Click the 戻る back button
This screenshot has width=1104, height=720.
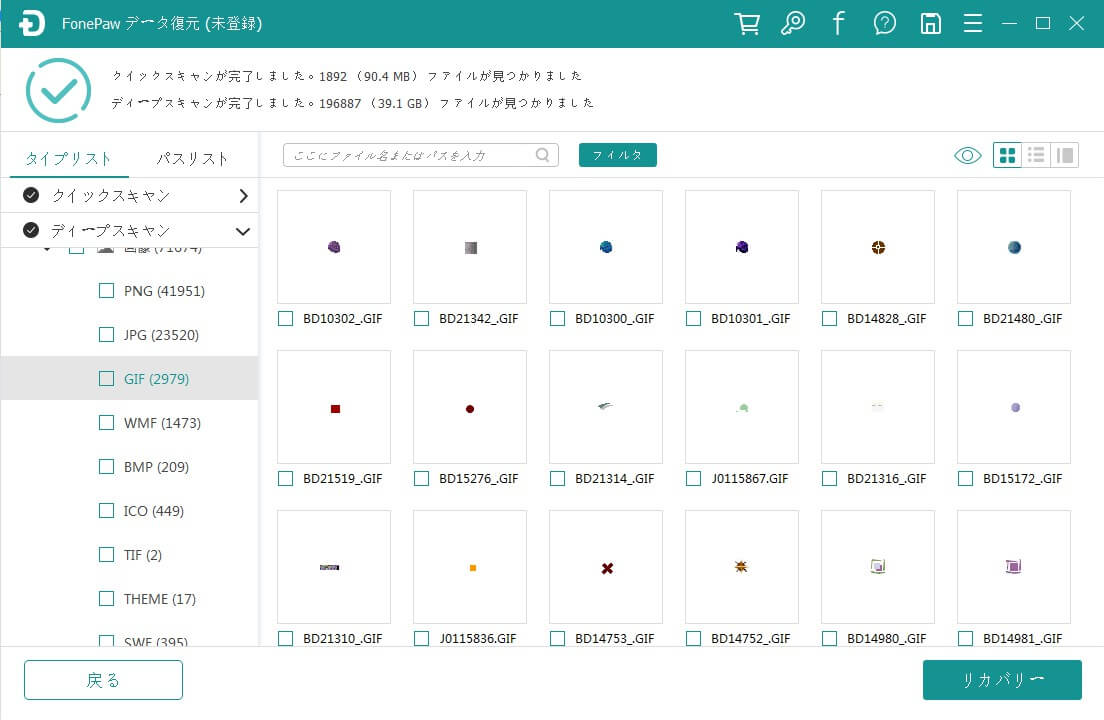click(104, 680)
